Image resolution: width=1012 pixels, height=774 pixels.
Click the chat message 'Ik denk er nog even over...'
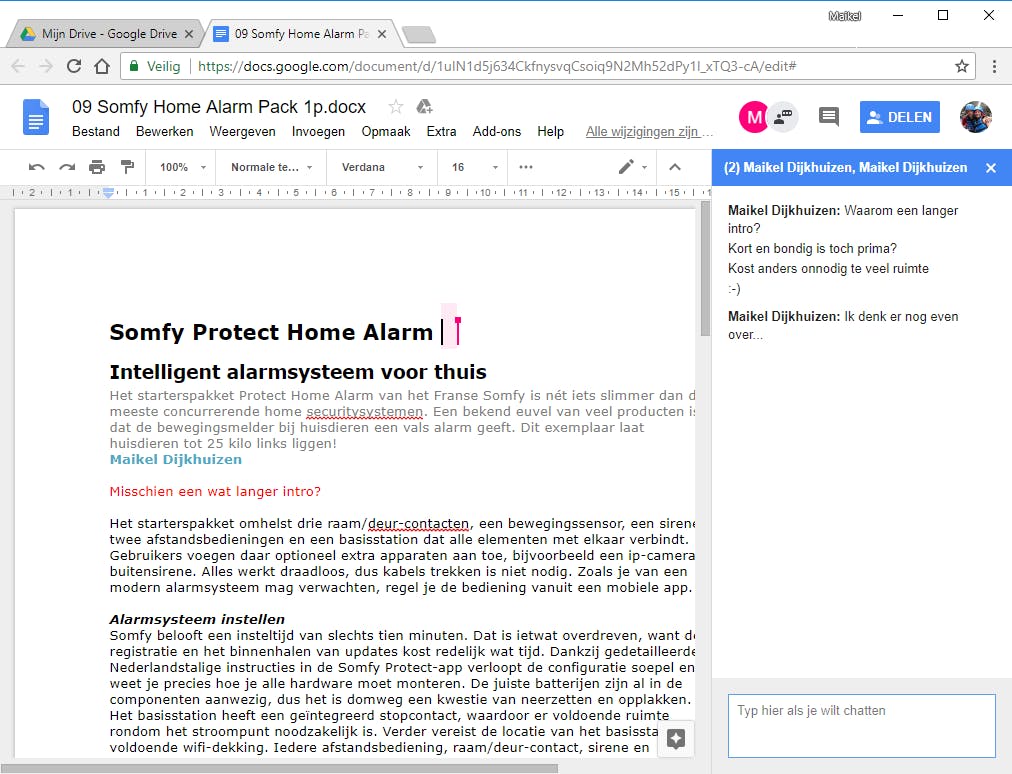(843, 325)
